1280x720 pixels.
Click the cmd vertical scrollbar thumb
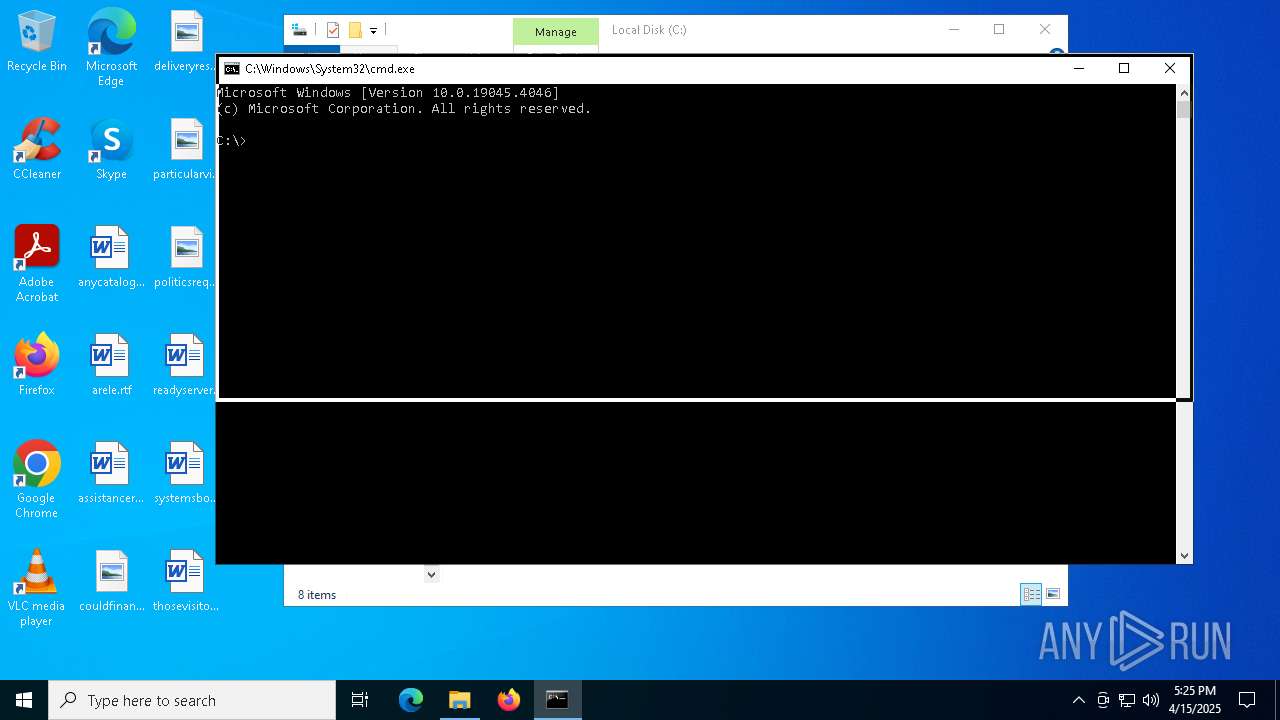[1184, 109]
